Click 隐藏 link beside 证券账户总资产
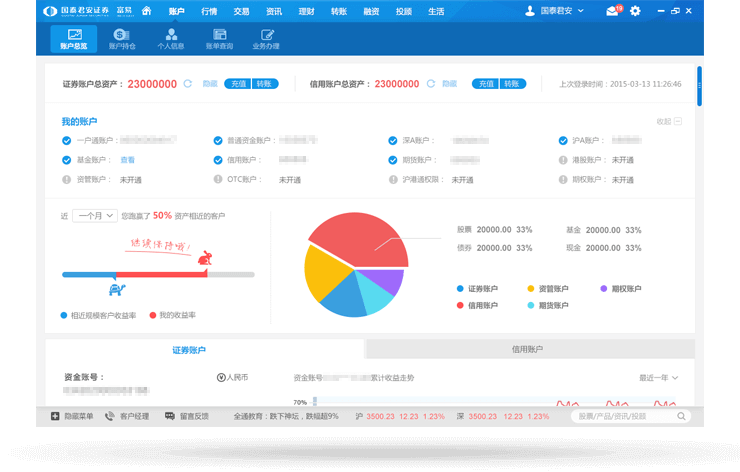The image size is (740, 472). tap(210, 84)
